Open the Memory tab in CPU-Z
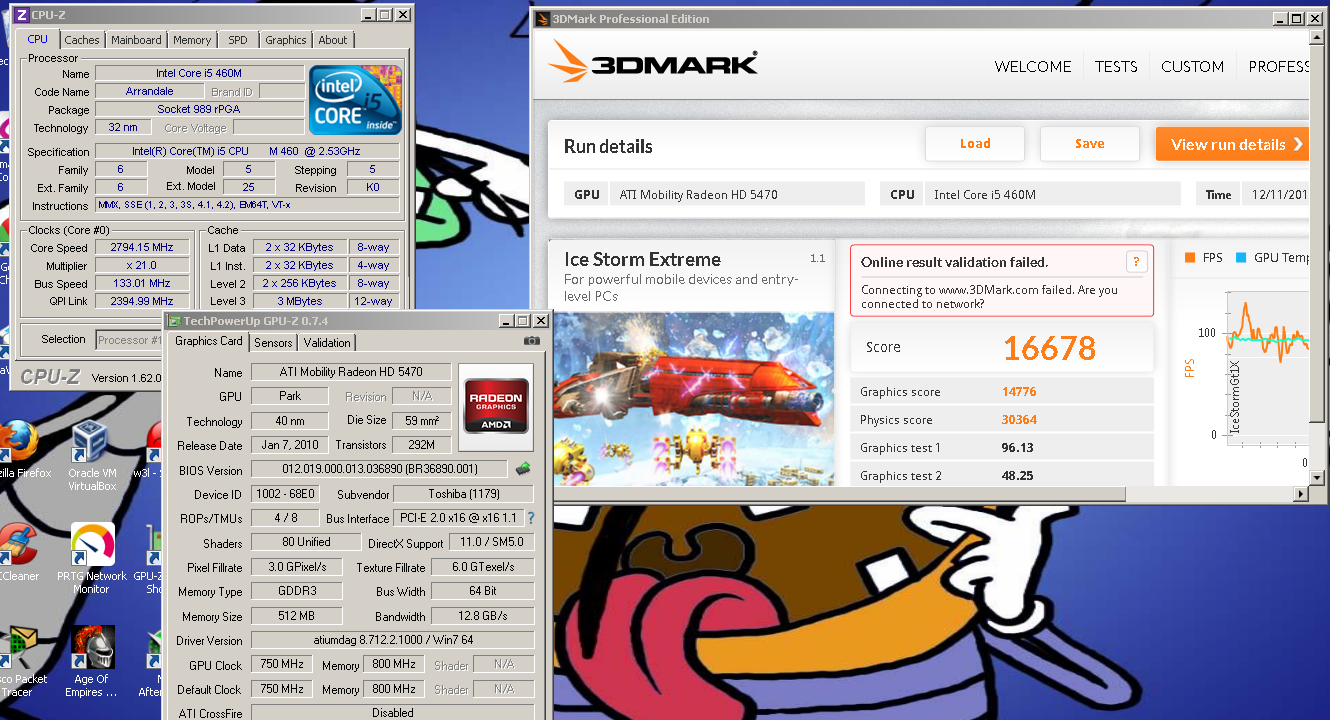Viewport: 1330px width, 720px height. tap(192, 40)
